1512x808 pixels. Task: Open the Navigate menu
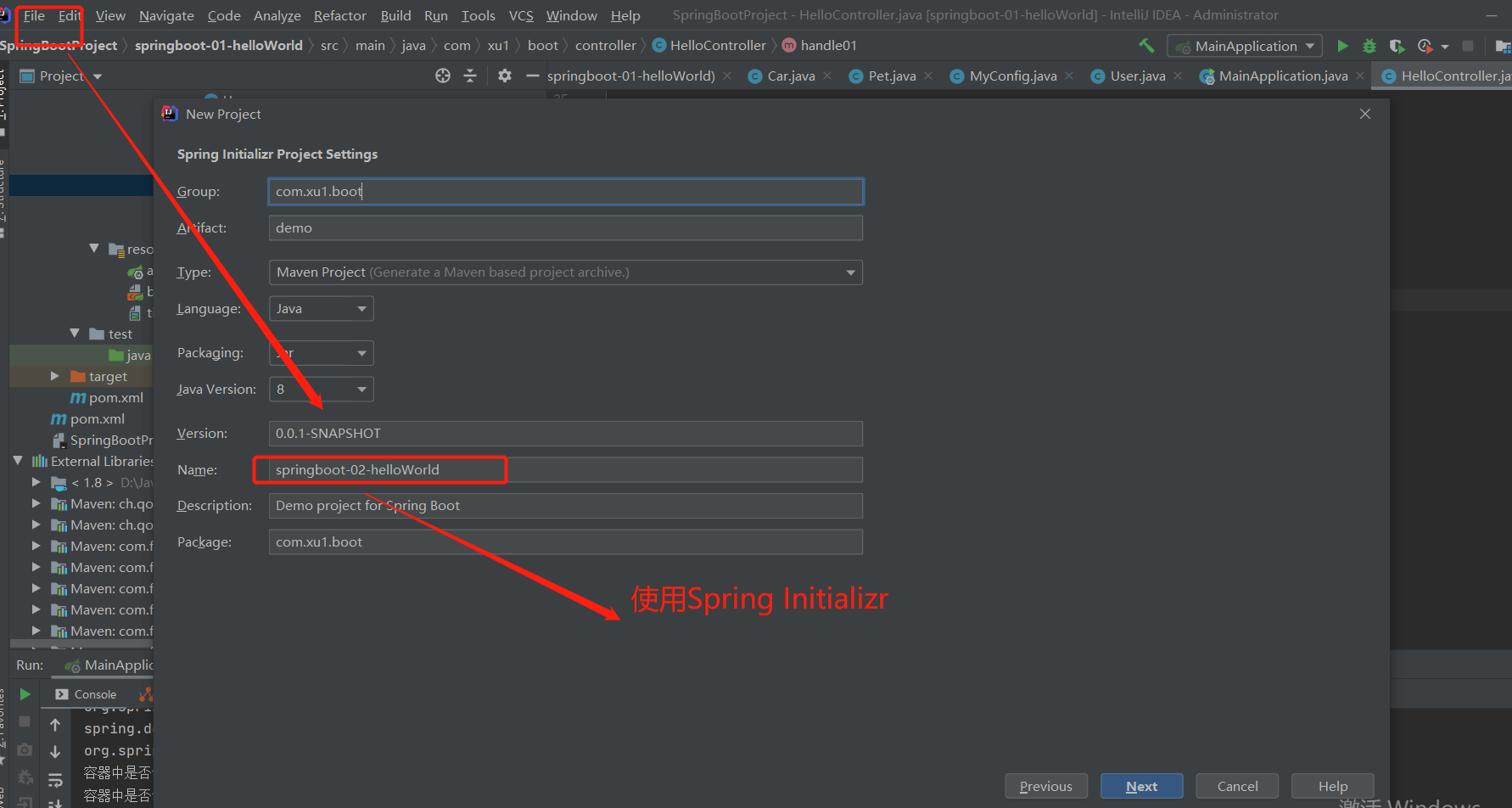tap(166, 15)
